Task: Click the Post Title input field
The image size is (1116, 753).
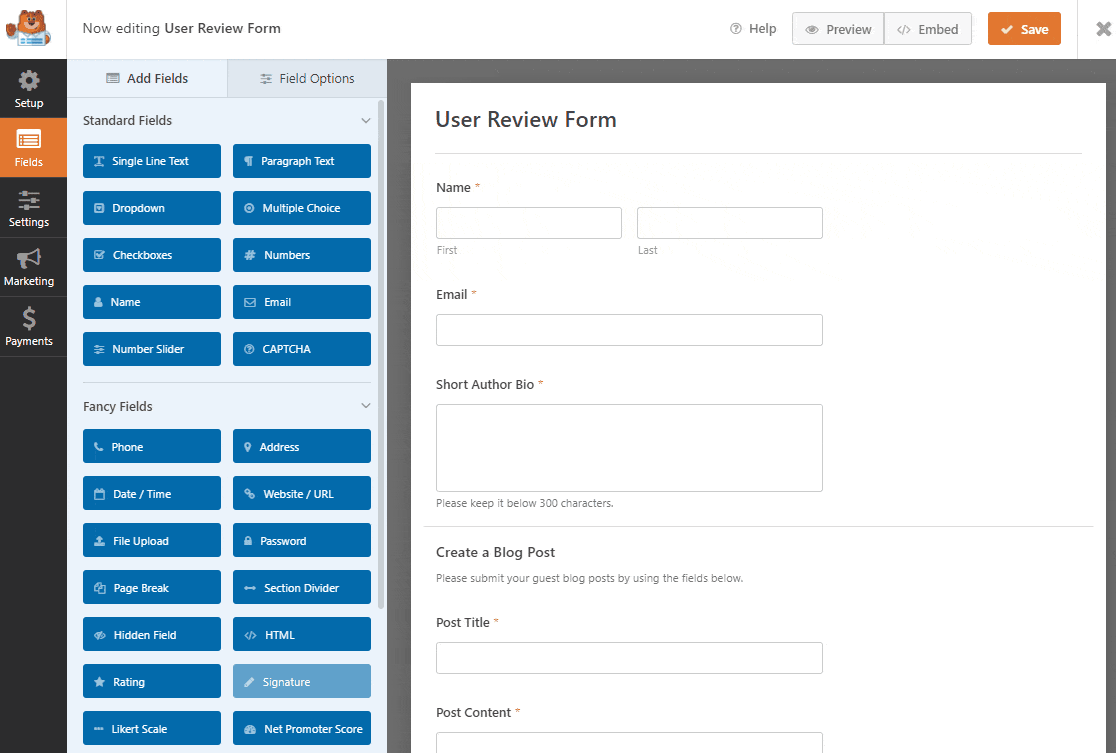Action: [x=629, y=658]
